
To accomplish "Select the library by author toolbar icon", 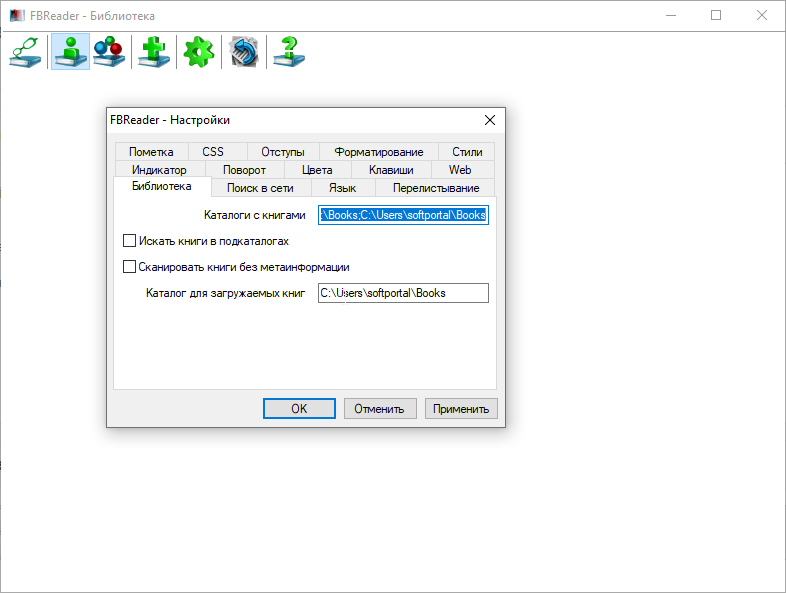I will point(70,52).
